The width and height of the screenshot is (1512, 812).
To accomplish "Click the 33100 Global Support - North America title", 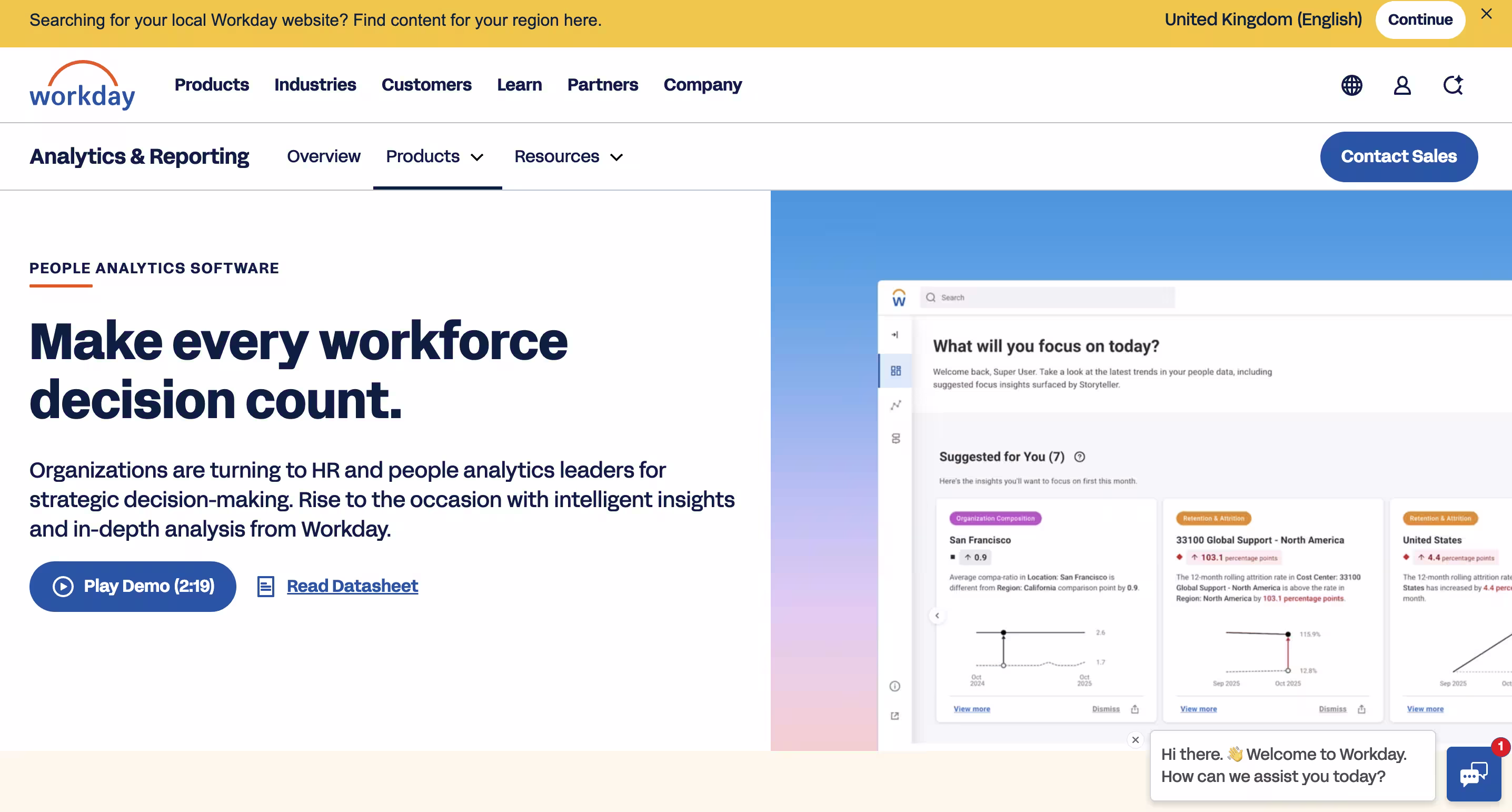I will (1260, 540).
